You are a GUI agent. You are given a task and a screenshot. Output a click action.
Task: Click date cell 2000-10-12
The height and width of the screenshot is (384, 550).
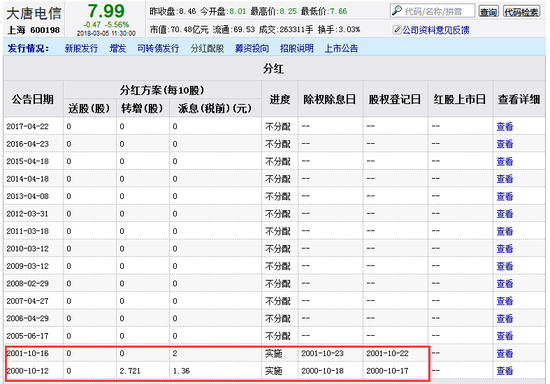27,371
